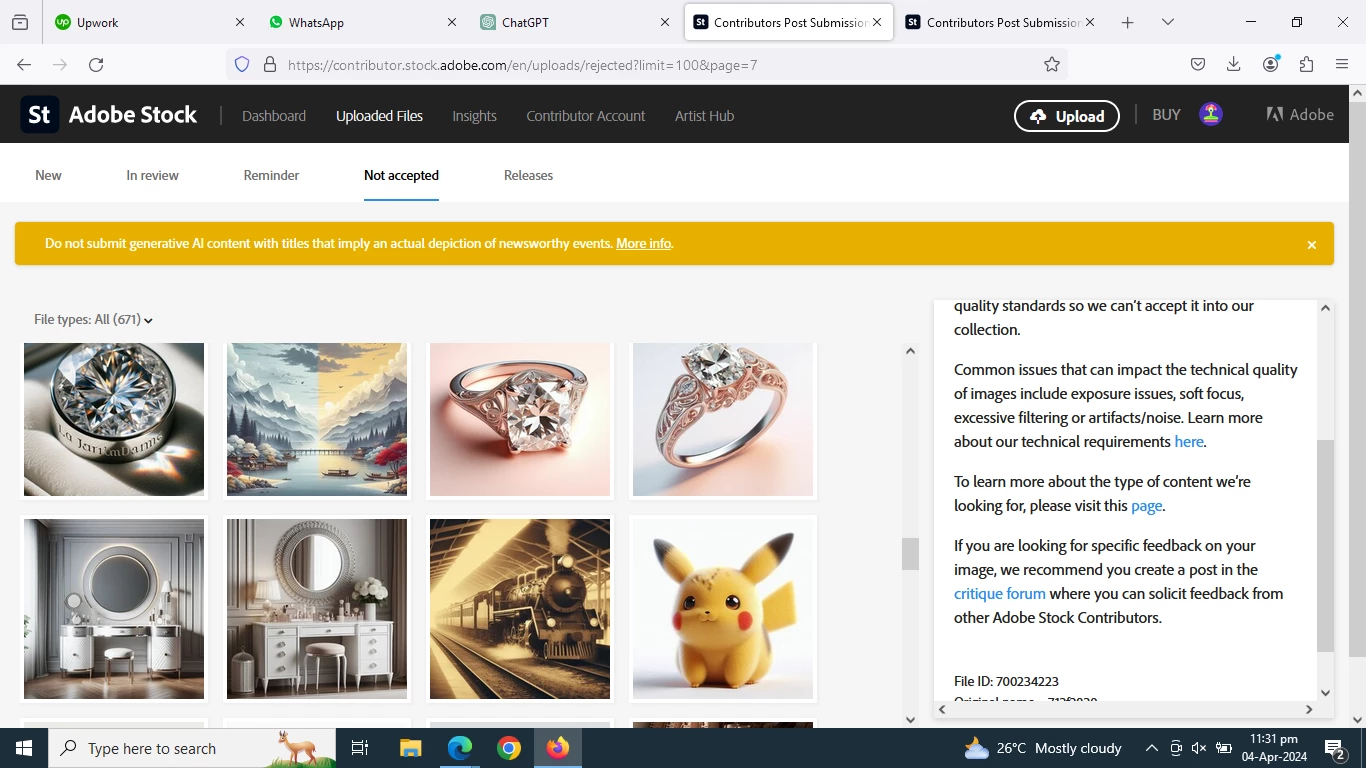Expand File types: All (671) dropdown

[x=93, y=320]
